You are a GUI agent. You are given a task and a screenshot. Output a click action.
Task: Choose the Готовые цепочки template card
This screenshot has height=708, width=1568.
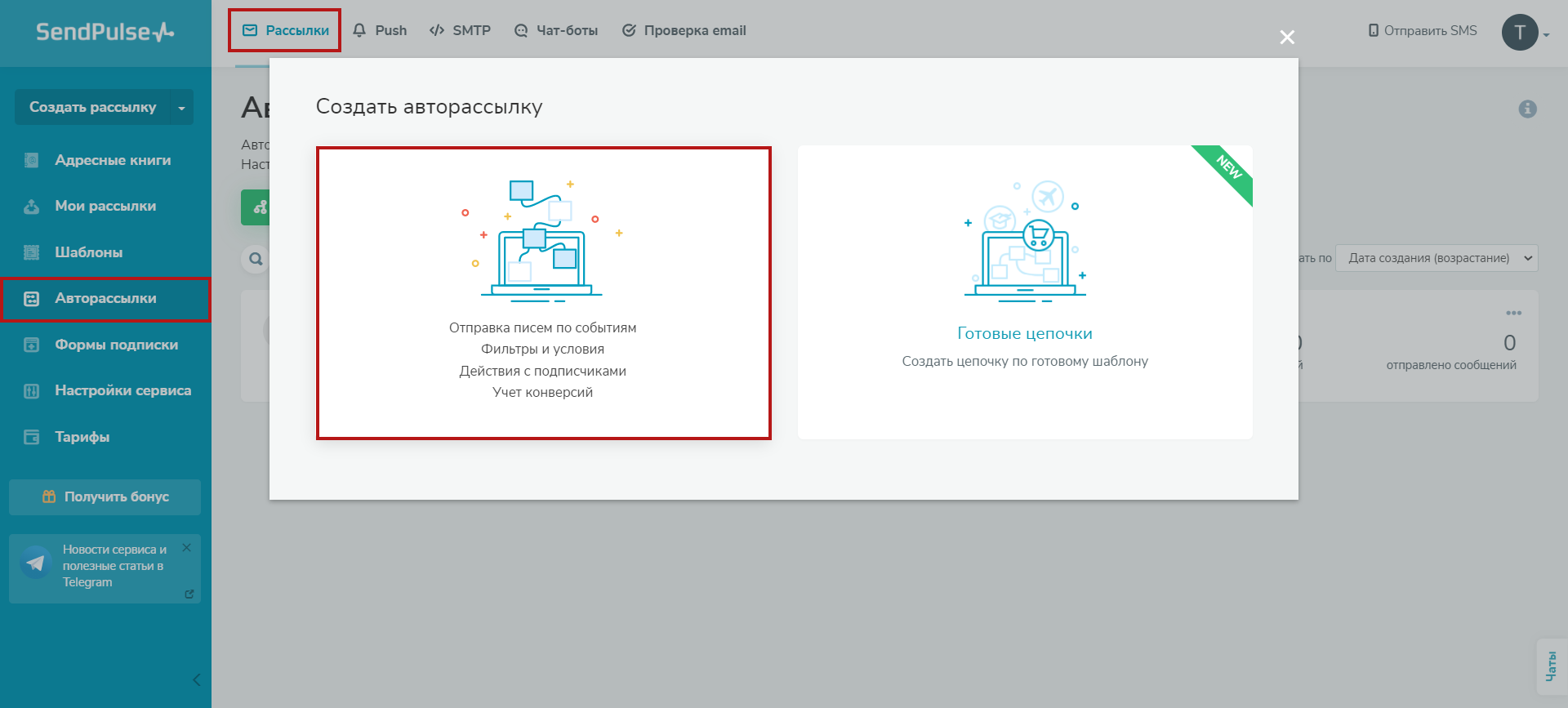coord(1024,292)
